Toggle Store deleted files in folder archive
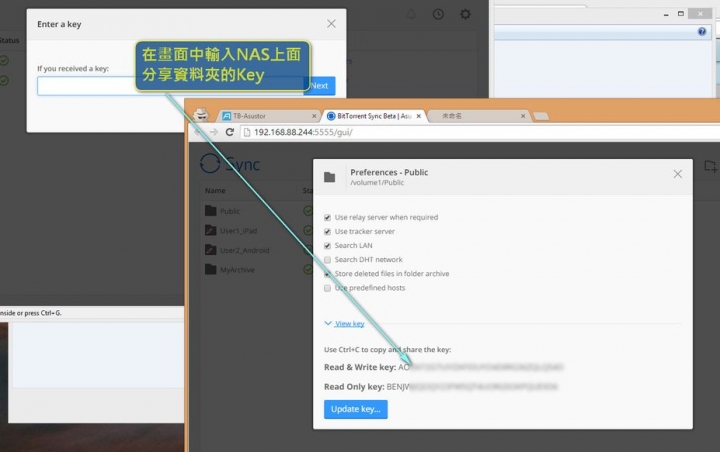The height and width of the screenshot is (452, 720). pyautogui.click(x=327, y=274)
